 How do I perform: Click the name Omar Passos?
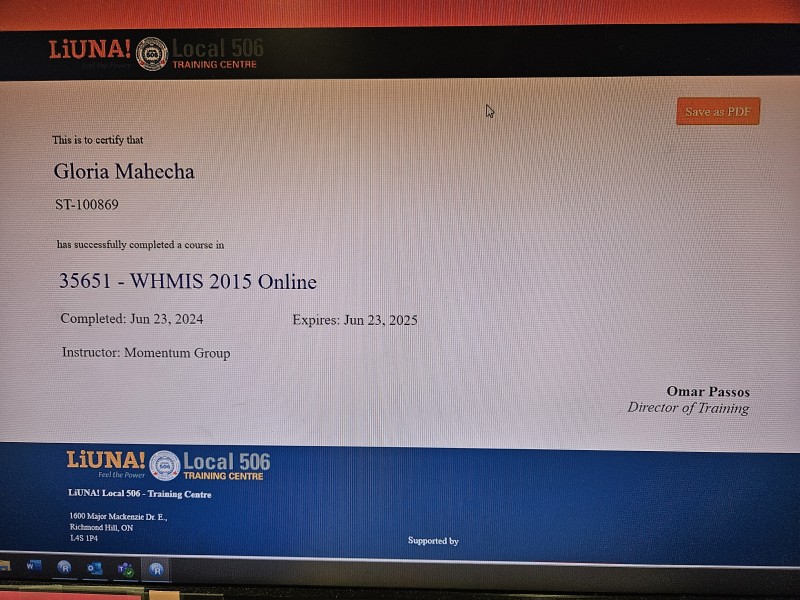(x=708, y=391)
